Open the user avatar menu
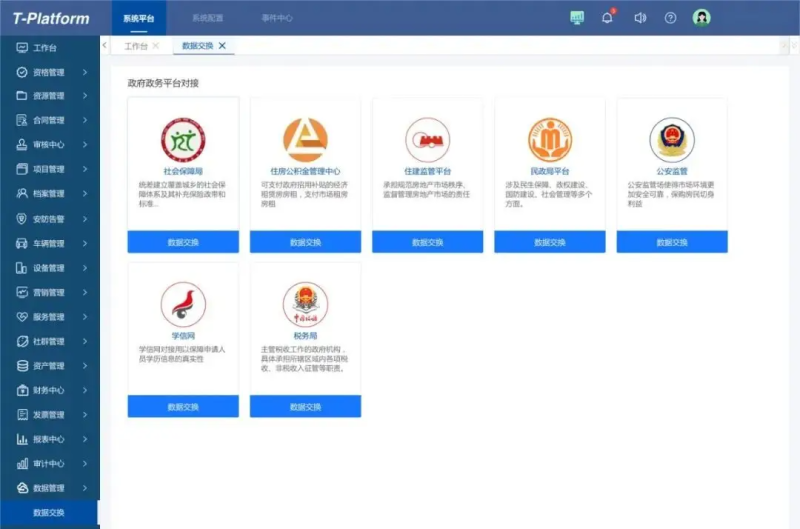 tap(702, 18)
